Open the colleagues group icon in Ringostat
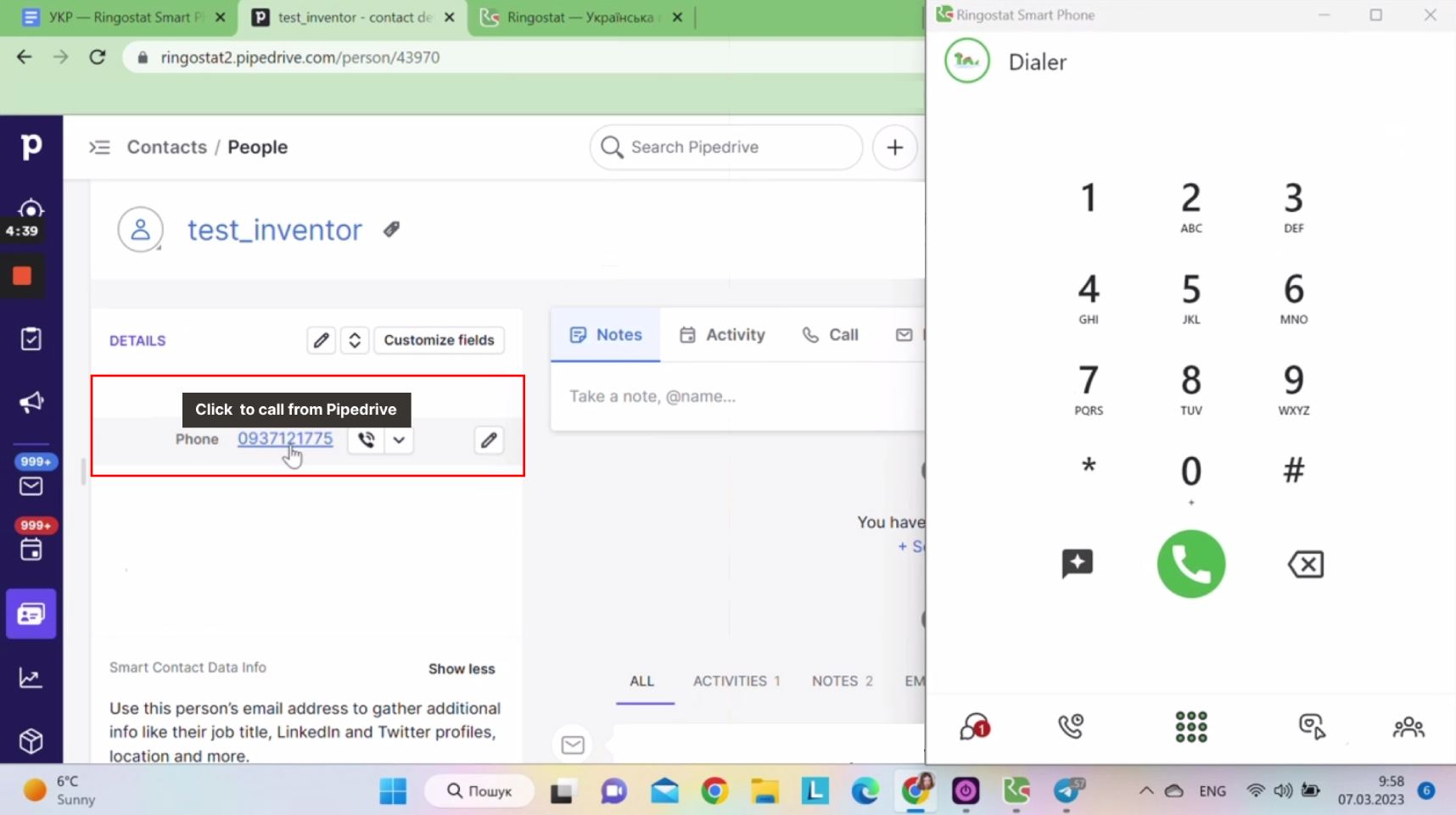Viewport: 1456px width, 815px height. (x=1408, y=727)
